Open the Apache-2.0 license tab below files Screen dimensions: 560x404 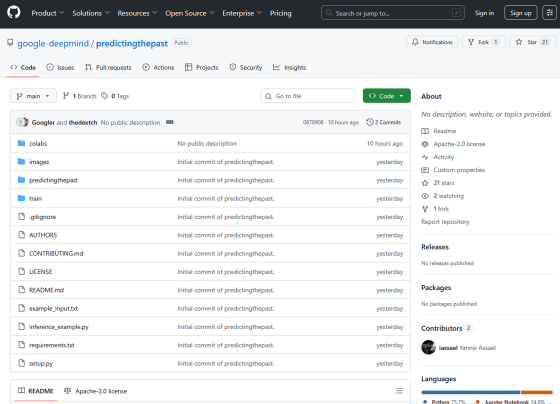coord(95,391)
